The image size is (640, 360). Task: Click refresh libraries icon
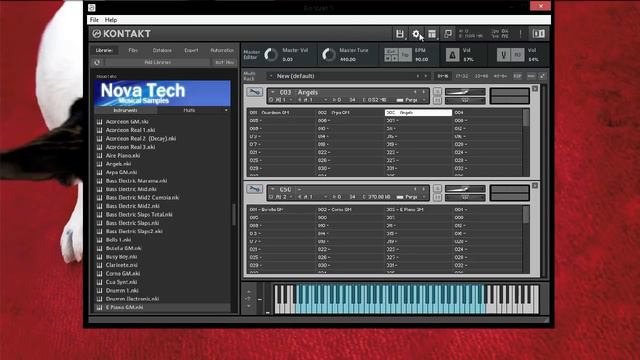(x=97, y=62)
